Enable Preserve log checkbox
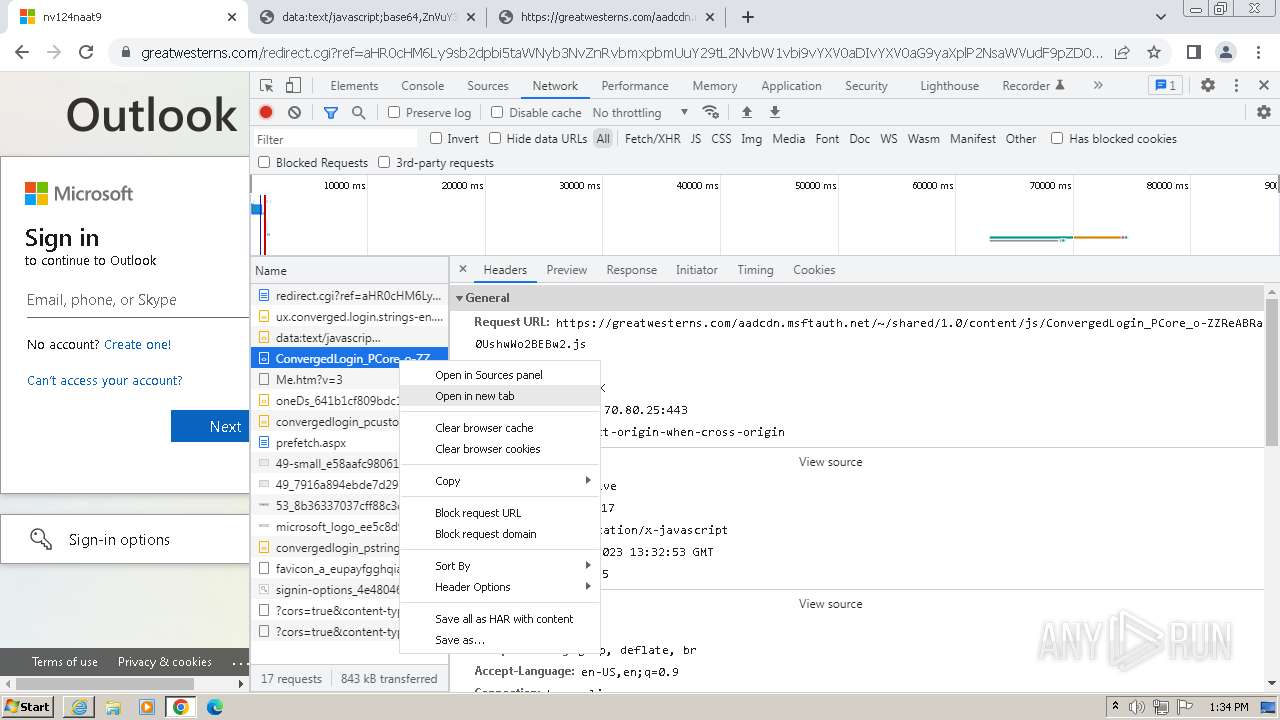Screen dimensions: 1280x720 (x=394, y=113)
